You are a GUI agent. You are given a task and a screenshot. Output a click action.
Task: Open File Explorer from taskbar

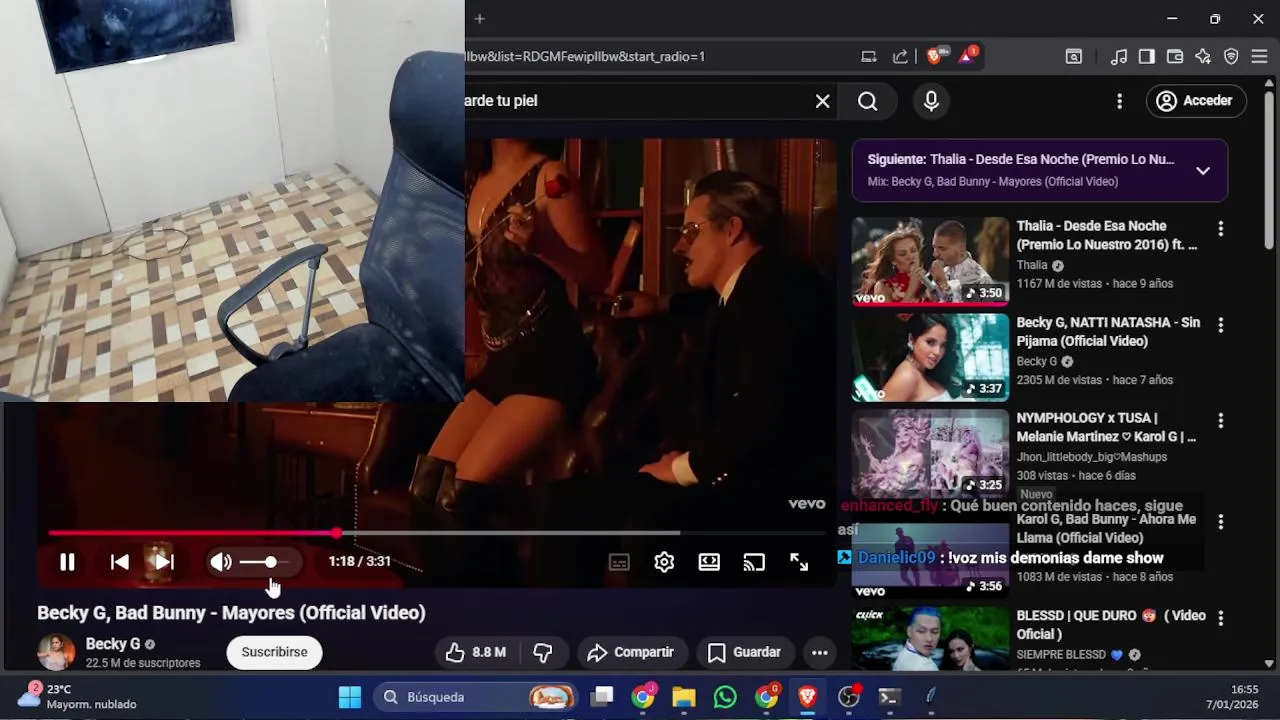[x=684, y=697]
